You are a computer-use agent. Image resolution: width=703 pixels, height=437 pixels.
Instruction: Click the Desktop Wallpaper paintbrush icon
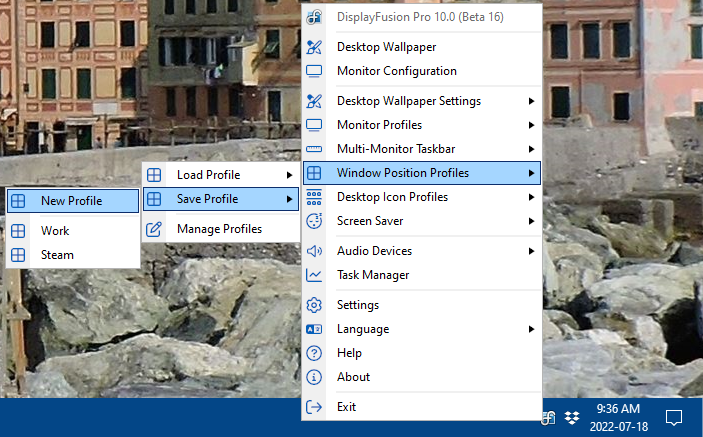(x=314, y=47)
